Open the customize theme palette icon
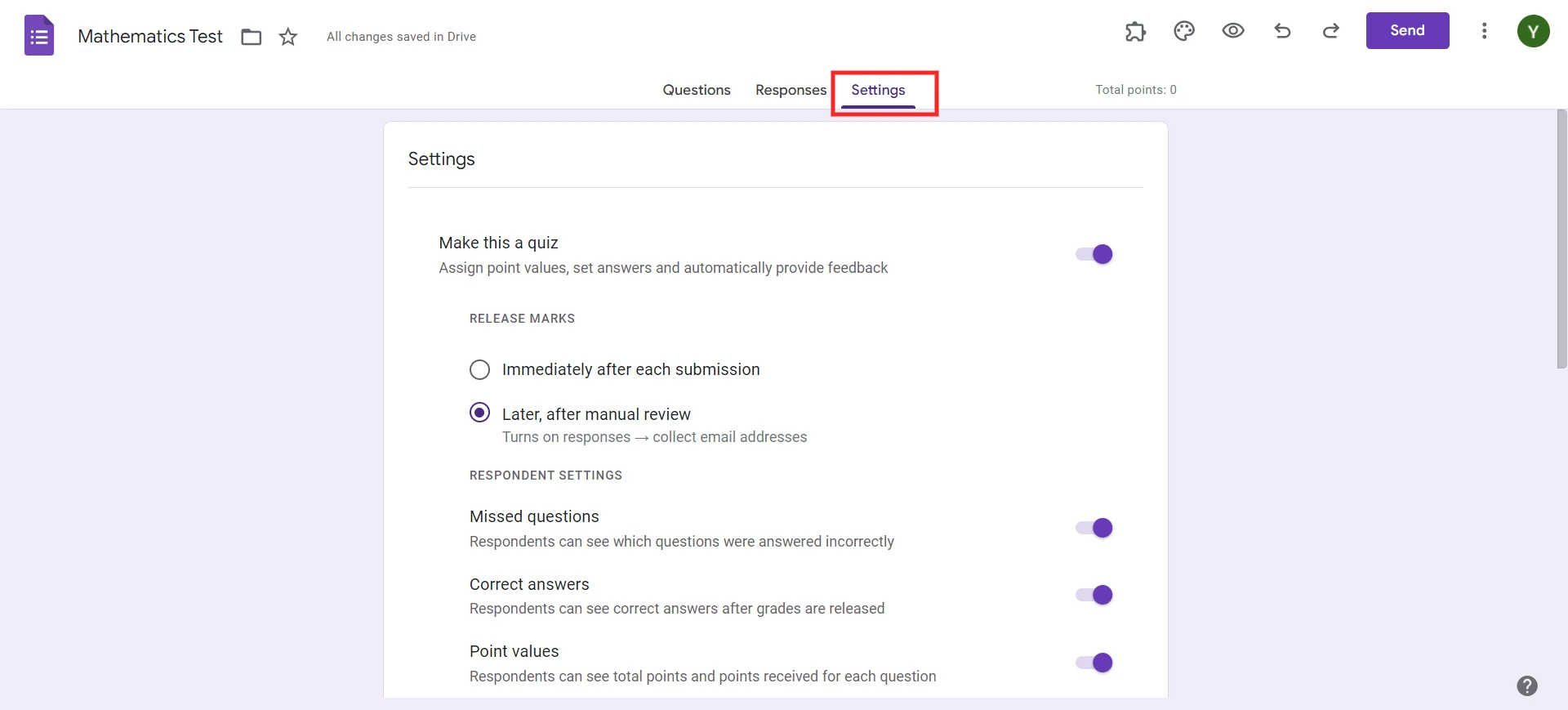This screenshot has width=1568, height=710. point(1184,31)
